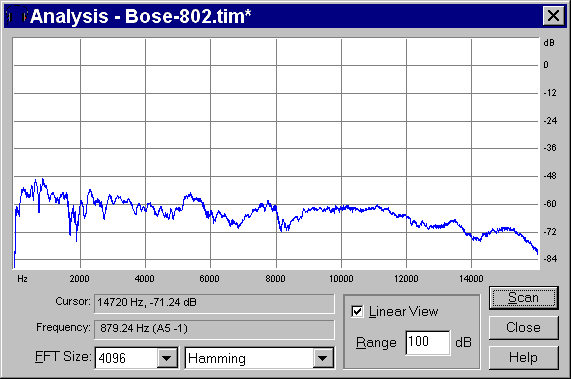Close the Analysis dialog with the X icon
This screenshot has width=571, height=379.
click(554, 16)
